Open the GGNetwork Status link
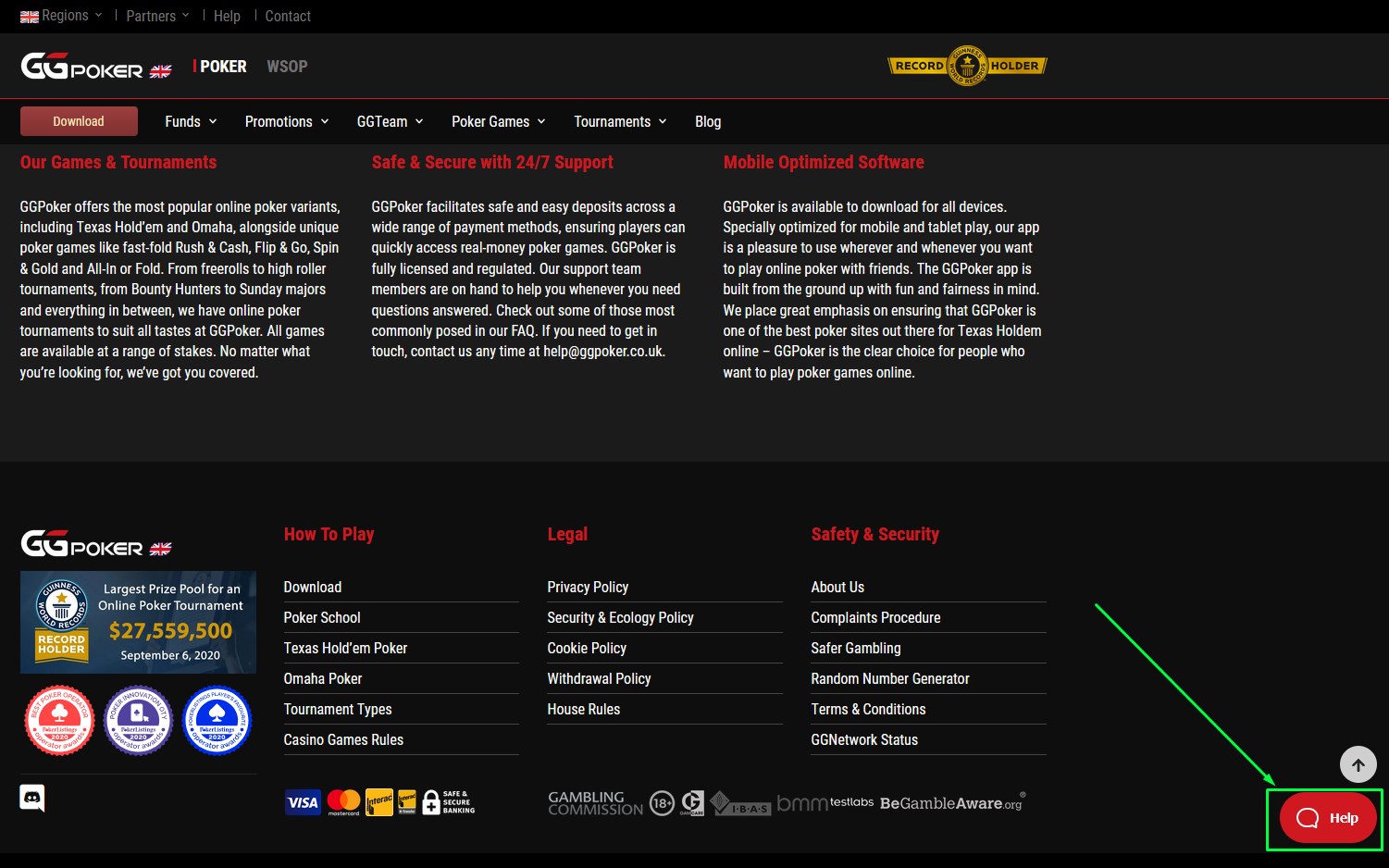Screen dimensions: 1389x868 [864, 739]
